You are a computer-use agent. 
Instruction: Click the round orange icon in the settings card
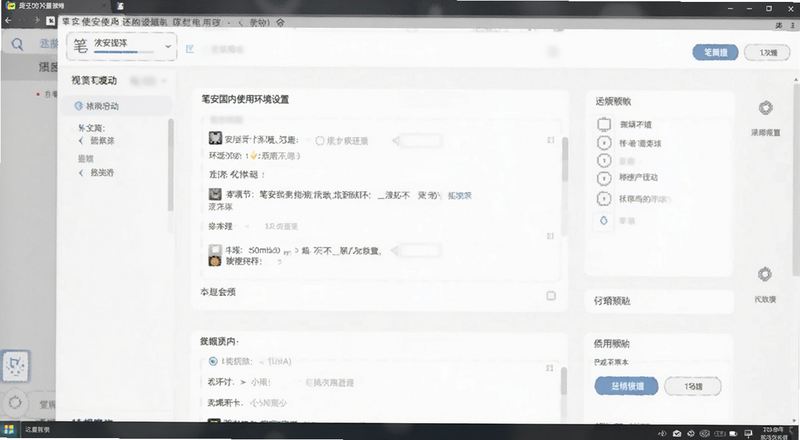pyautogui.click(x=215, y=261)
